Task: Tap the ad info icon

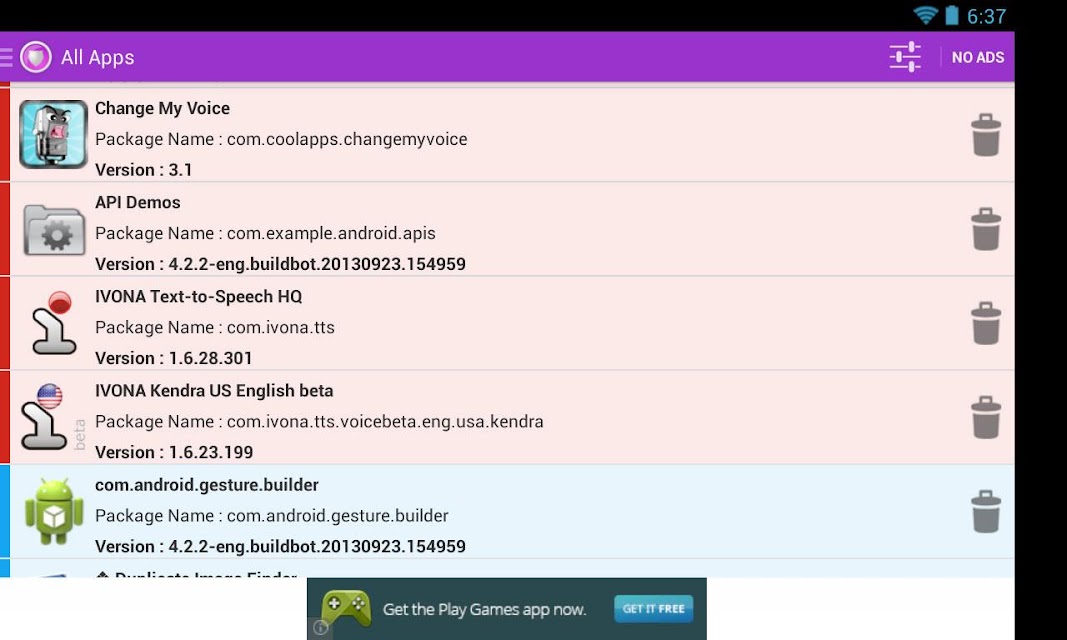Action: point(321,628)
